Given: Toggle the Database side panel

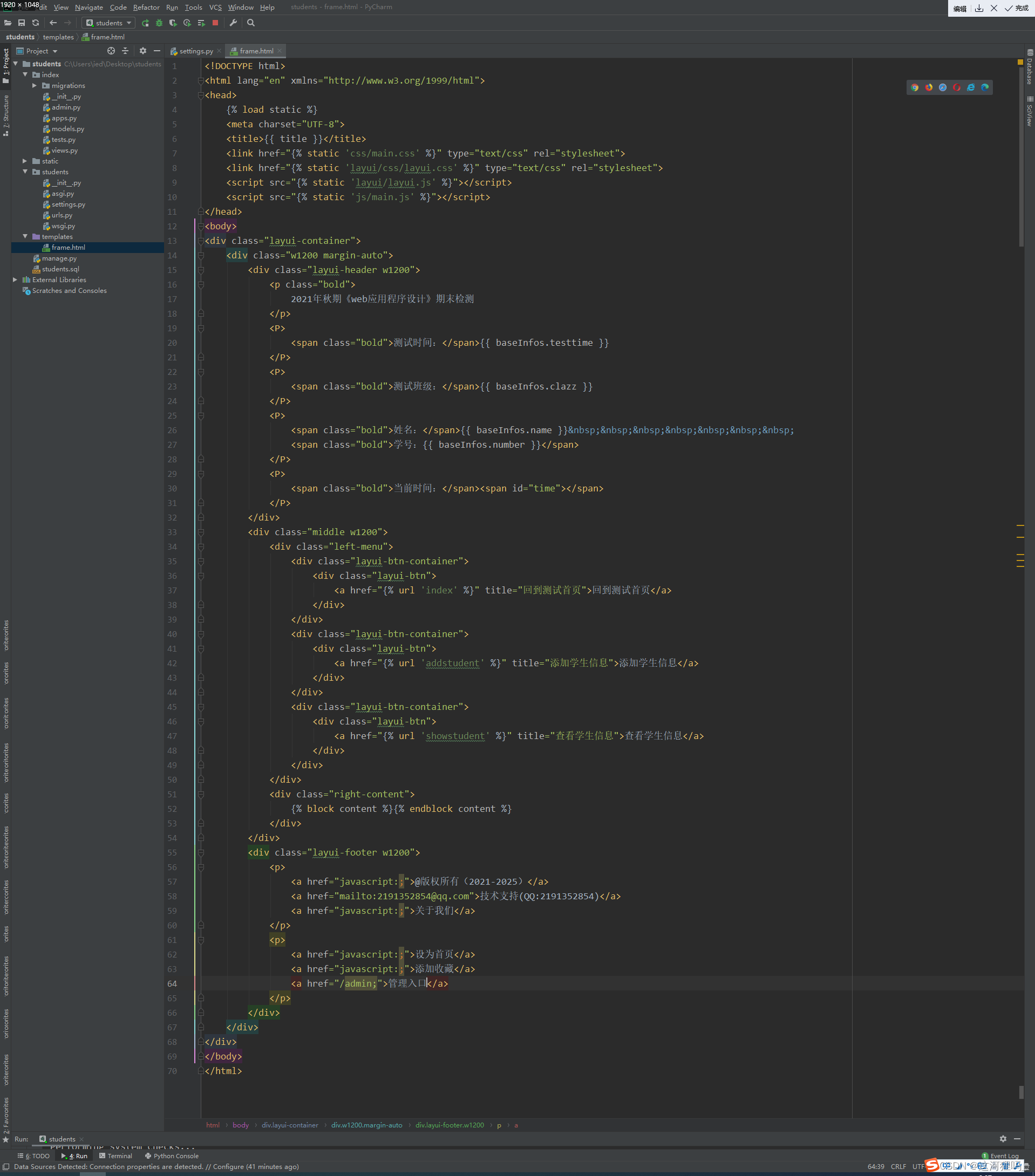Looking at the screenshot, I should 1030,67.
